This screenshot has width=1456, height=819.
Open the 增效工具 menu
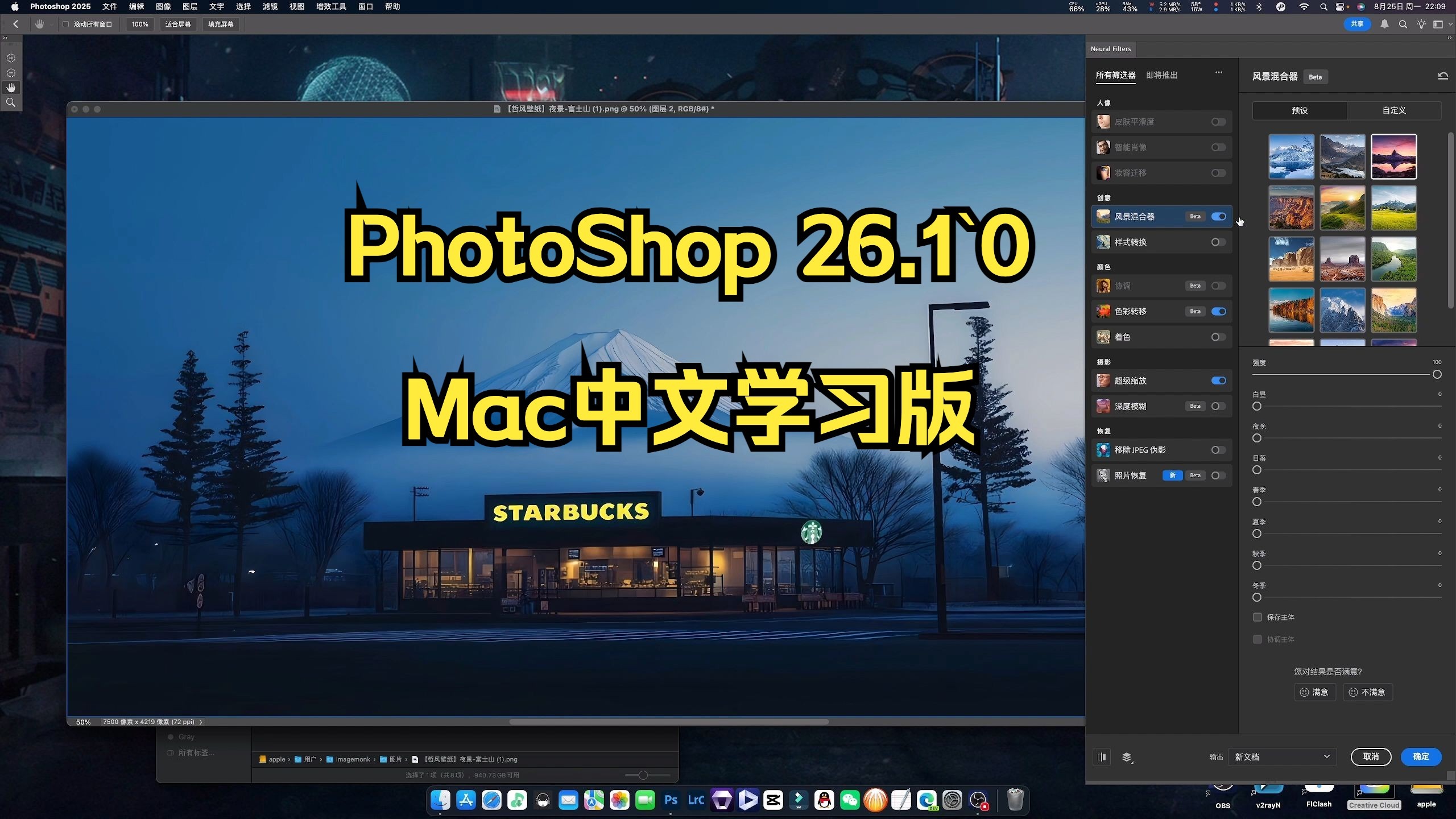(331, 6)
